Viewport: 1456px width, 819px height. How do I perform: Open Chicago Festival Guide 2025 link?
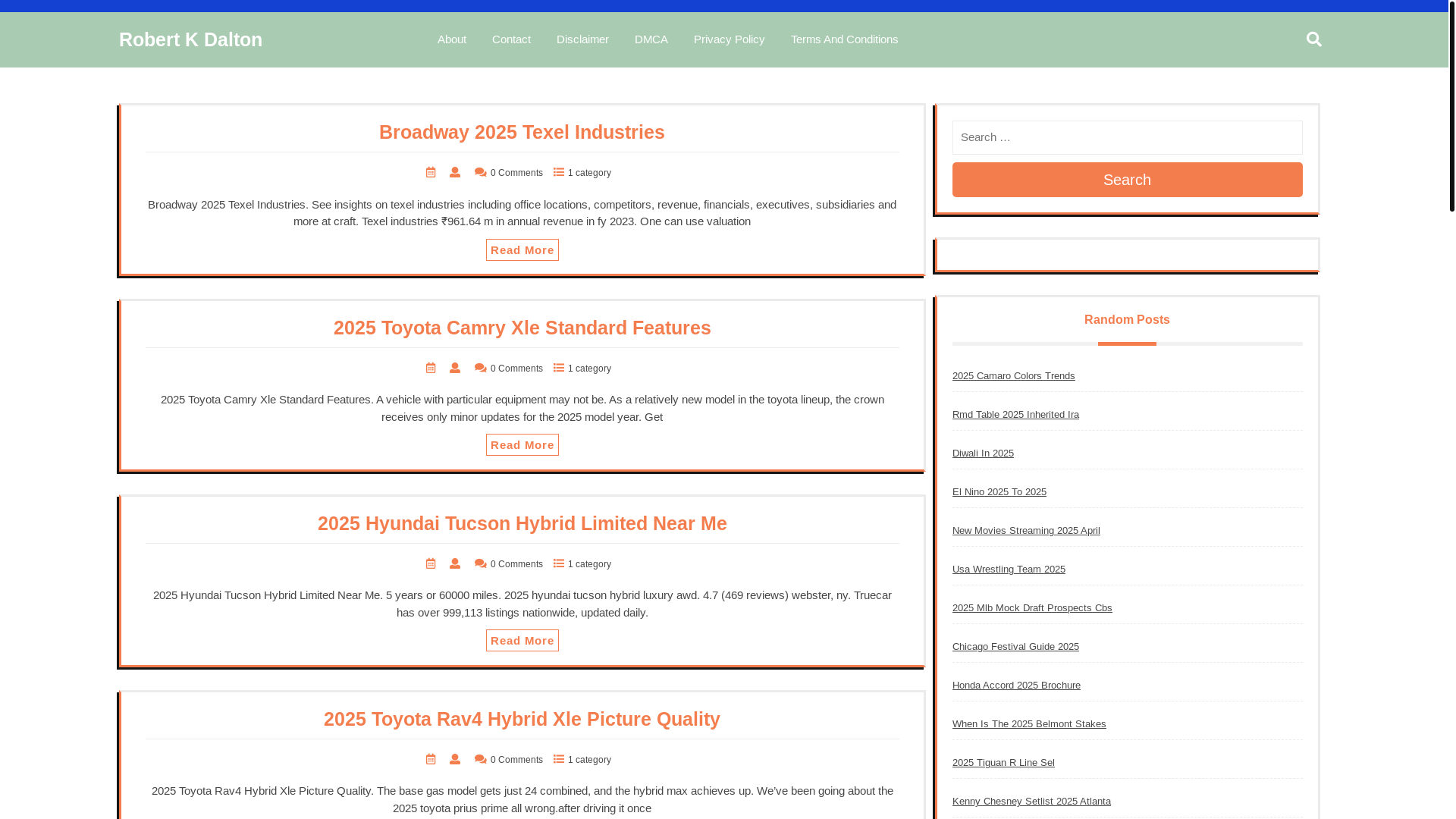click(x=1015, y=647)
